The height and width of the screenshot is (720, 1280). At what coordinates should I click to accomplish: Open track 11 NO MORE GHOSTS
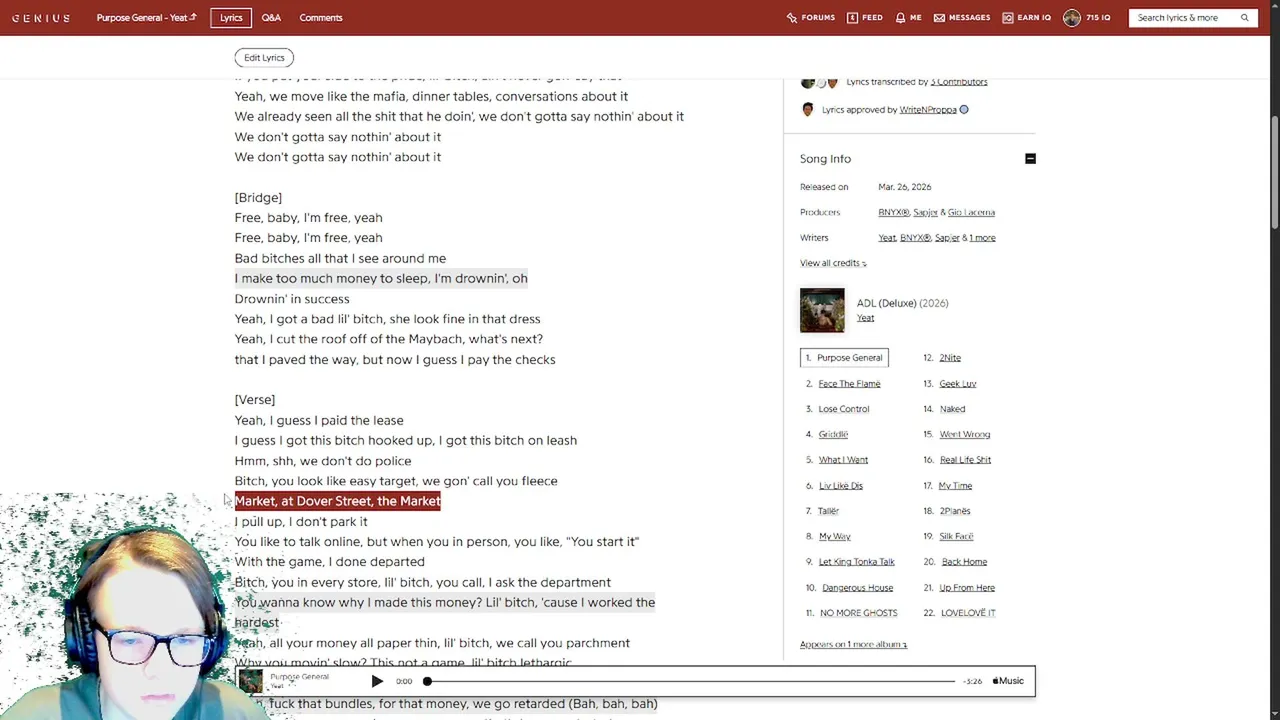point(858,613)
